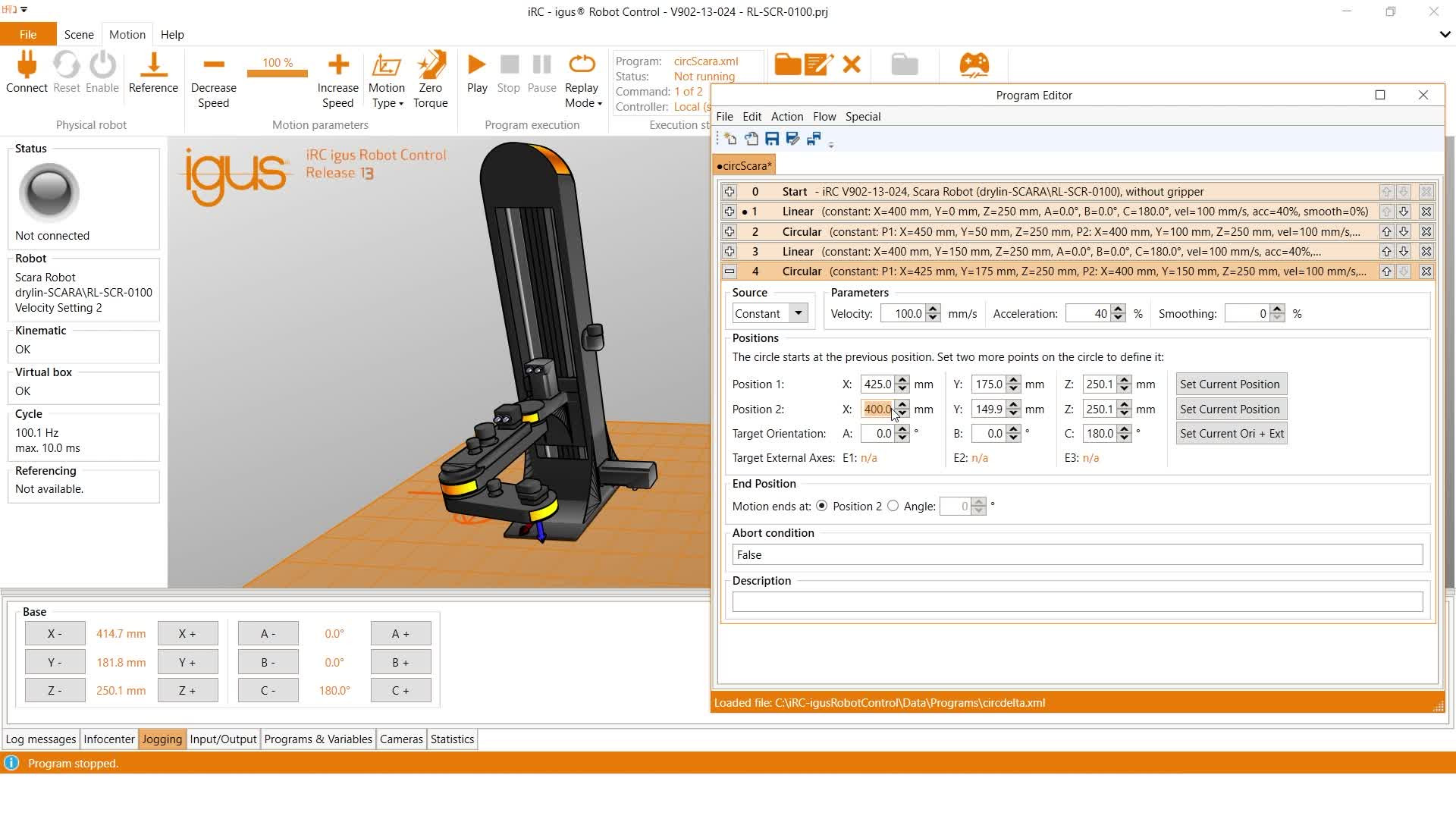Click Set Current Ori + Ext button
1456x819 pixels.
coord(1232,434)
